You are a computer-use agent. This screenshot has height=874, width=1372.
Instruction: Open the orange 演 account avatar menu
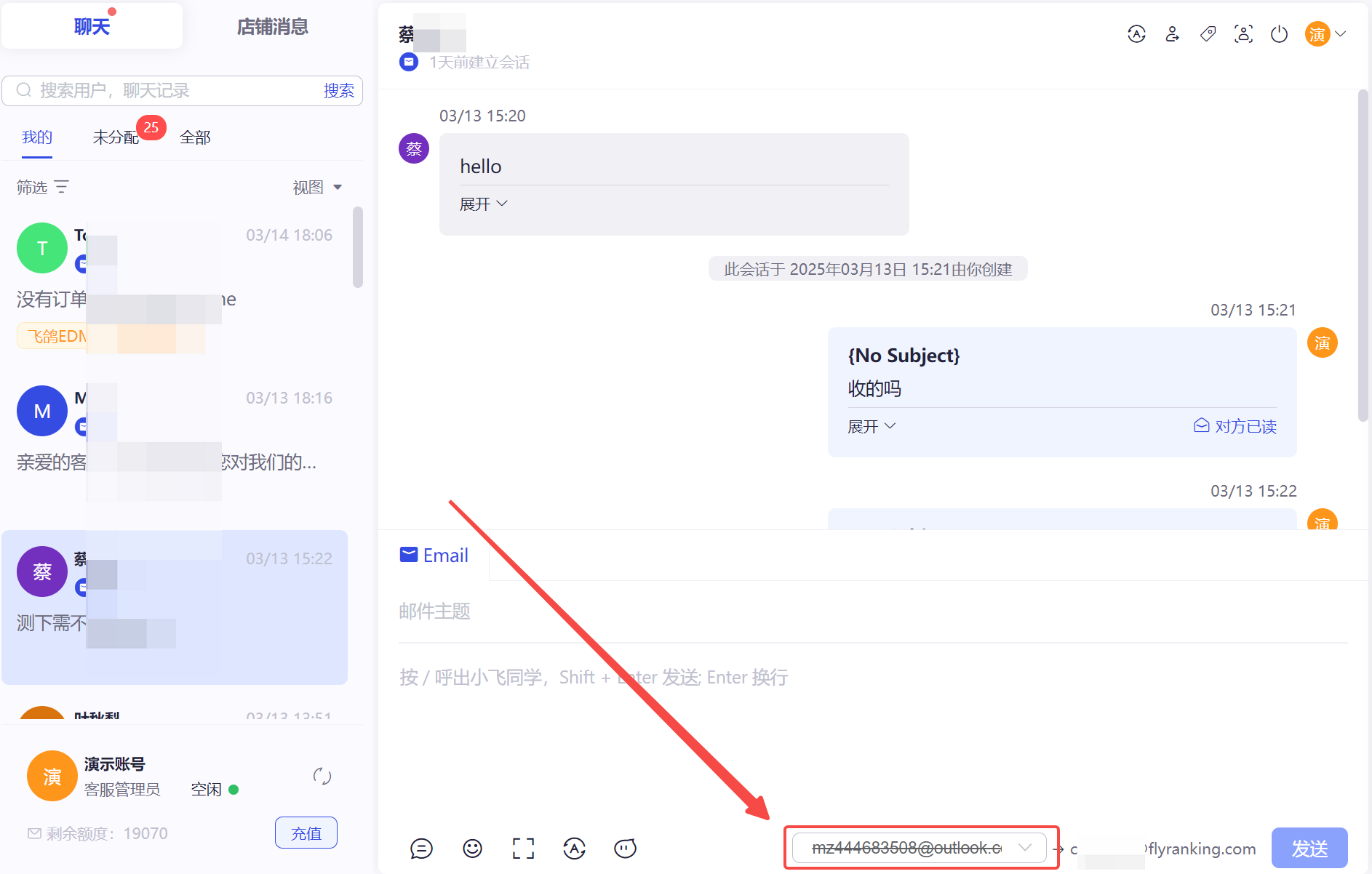tap(1325, 34)
